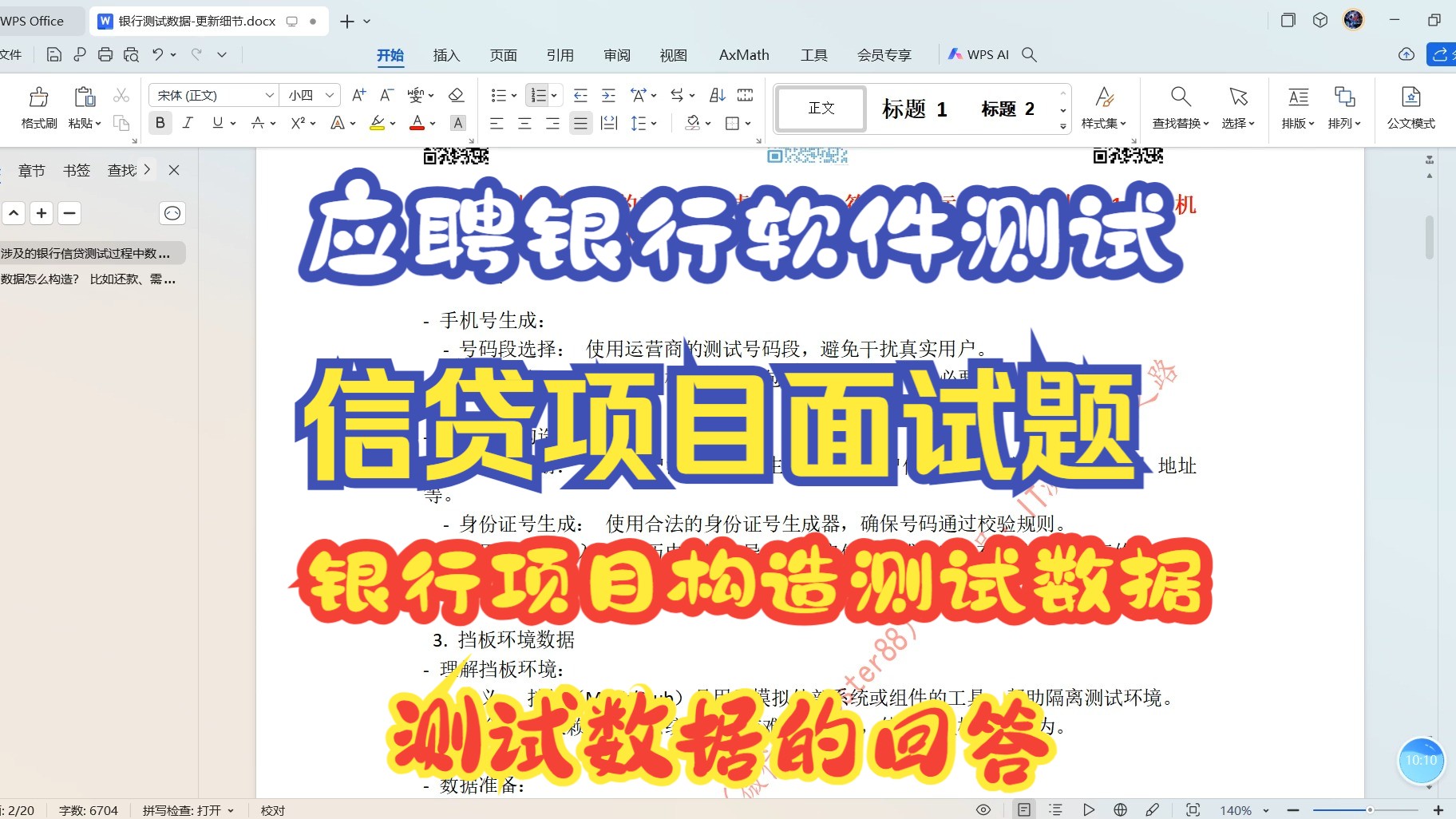This screenshot has width=1456, height=819.
Task: Toggle Italic formatting
Action: [188, 123]
